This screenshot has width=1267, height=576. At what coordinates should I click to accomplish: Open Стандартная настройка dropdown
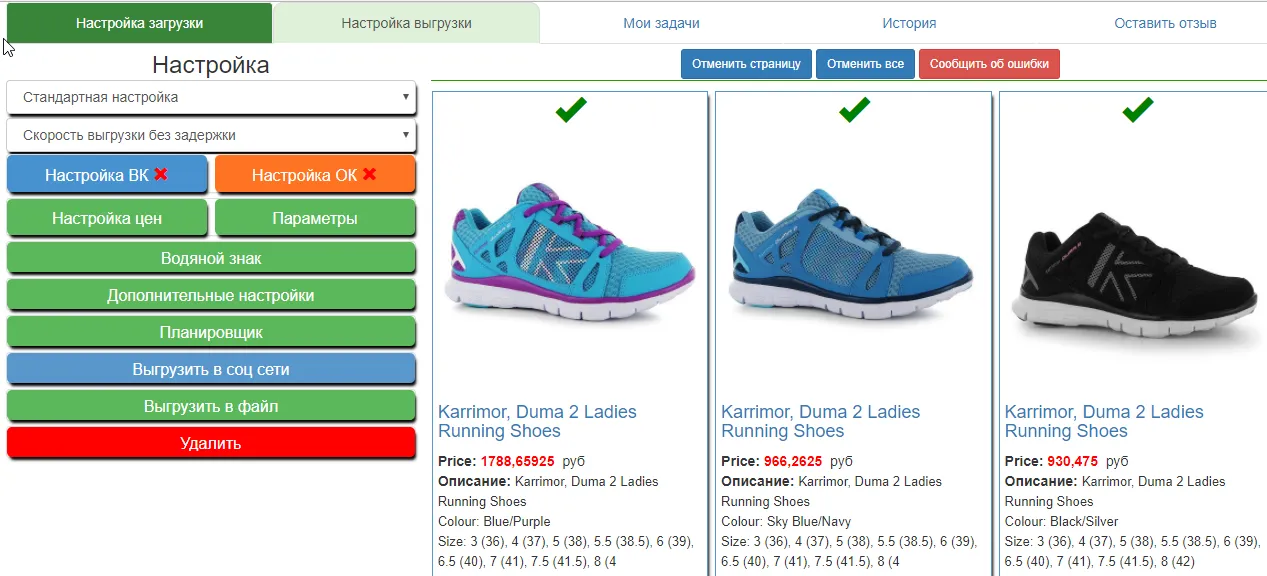[211, 98]
